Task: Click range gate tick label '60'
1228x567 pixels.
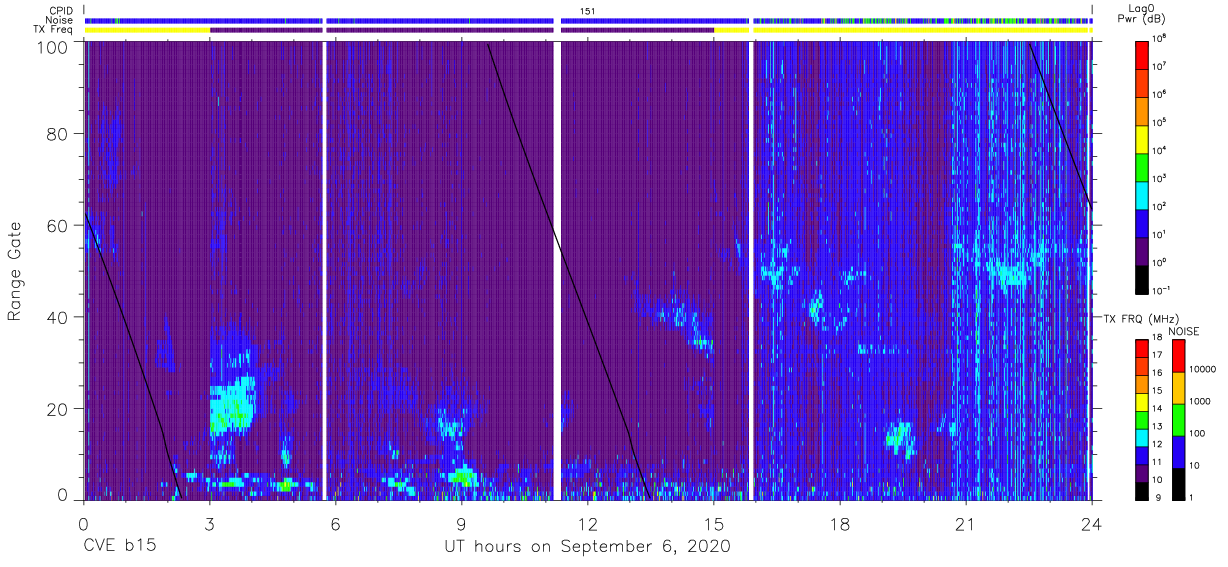Action: pyautogui.click(x=57, y=226)
